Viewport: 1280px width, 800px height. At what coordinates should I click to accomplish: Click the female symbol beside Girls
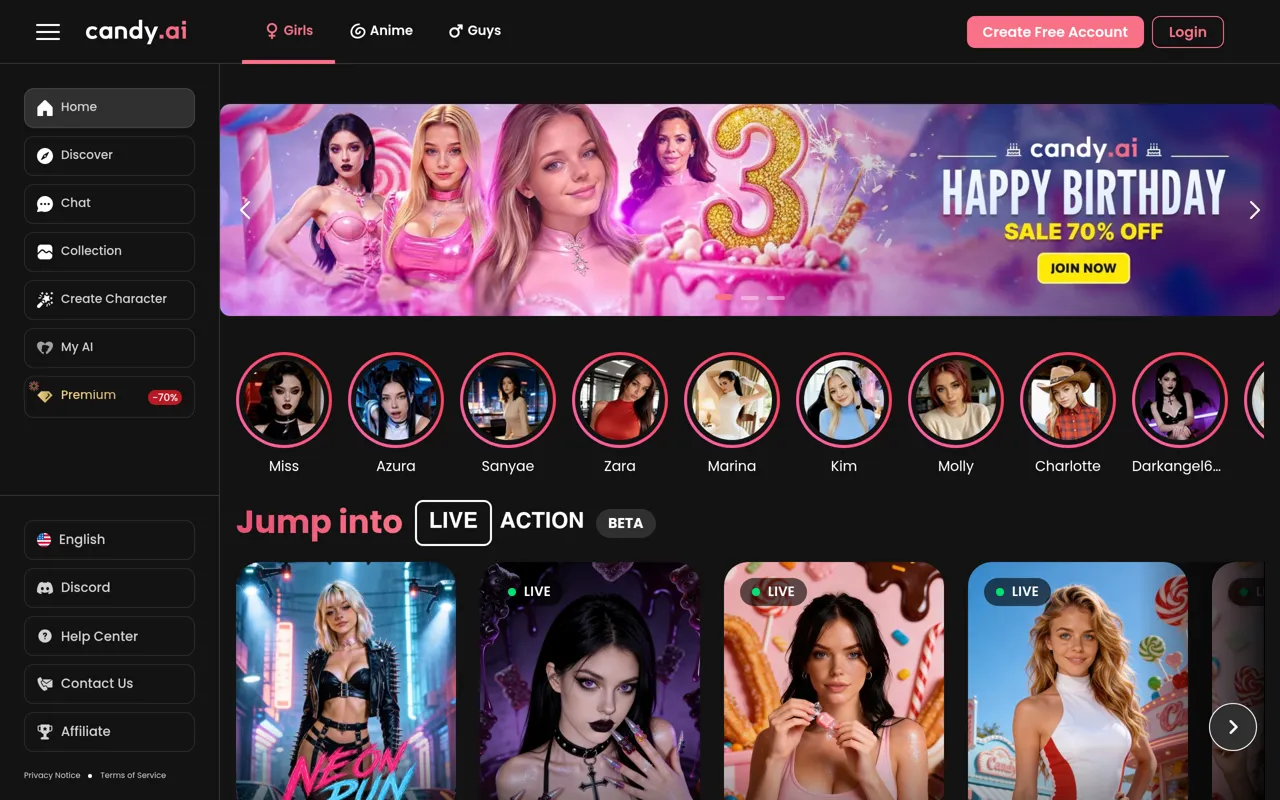(x=271, y=31)
